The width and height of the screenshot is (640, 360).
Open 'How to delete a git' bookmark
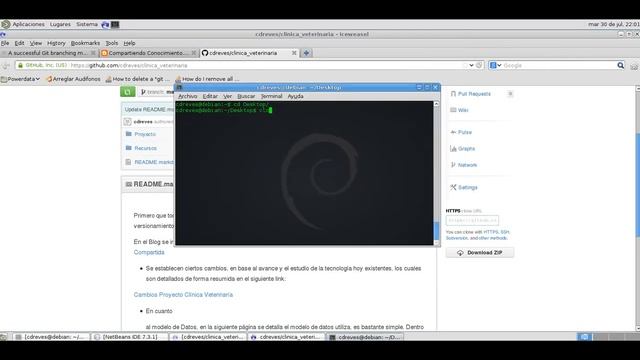pyautogui.click(x=137, y=79)
